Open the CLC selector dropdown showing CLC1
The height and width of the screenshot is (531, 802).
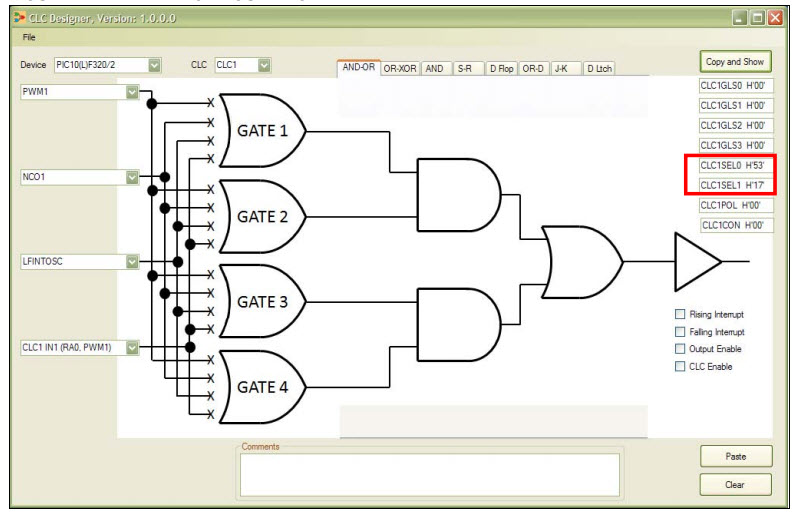[x=264, y=65]
